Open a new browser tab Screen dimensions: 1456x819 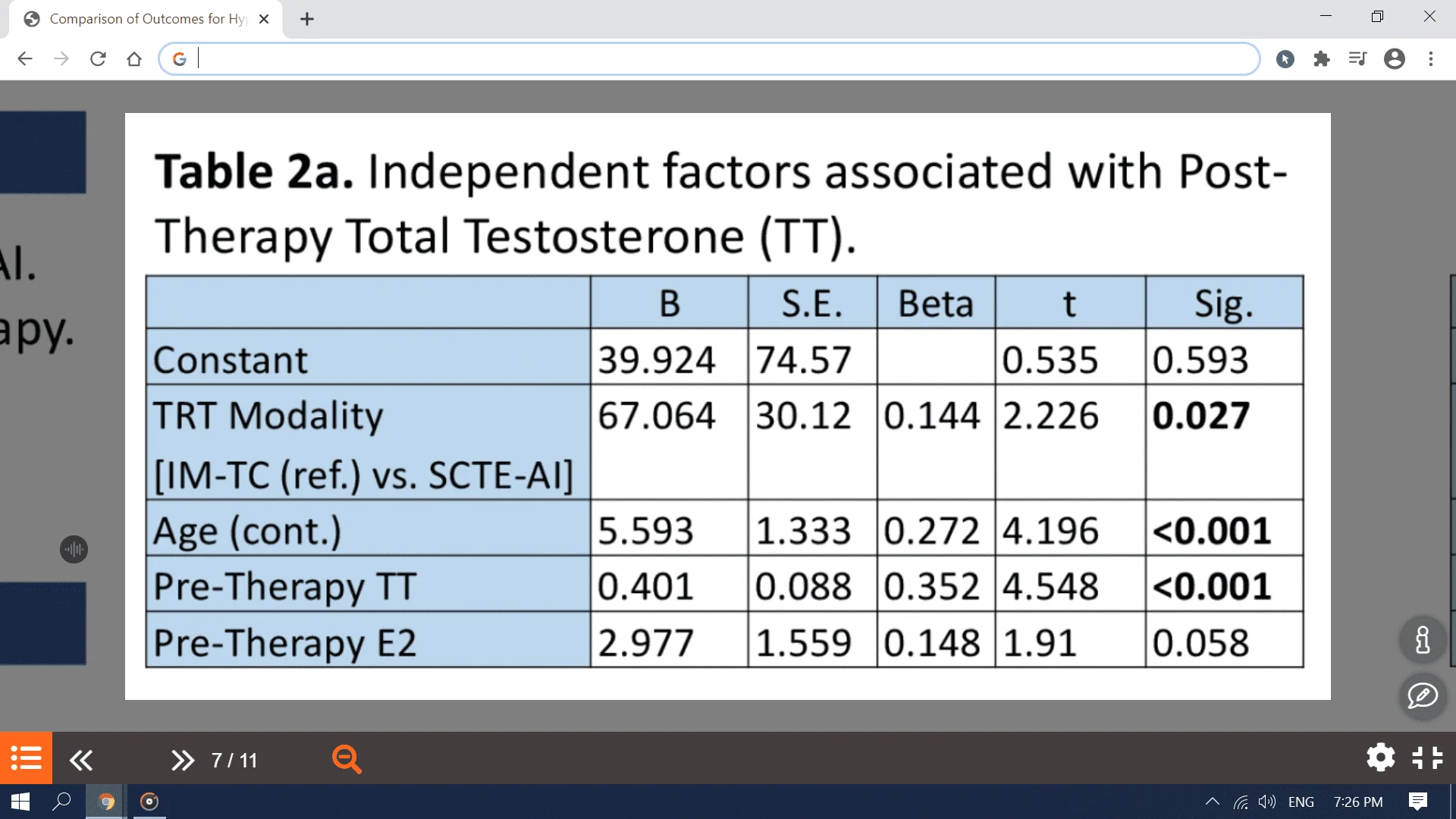tap(307, 19)
